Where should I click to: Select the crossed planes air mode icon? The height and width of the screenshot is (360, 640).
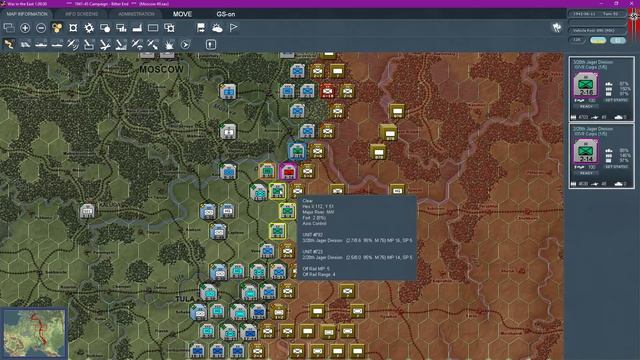pos(105,44)
